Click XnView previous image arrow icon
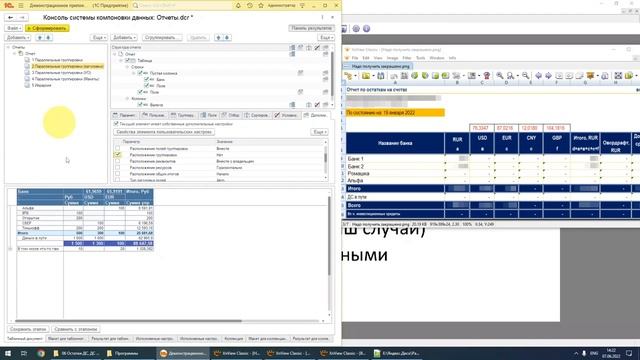This screenshot has height=360, width=640. tap(538, 76)
